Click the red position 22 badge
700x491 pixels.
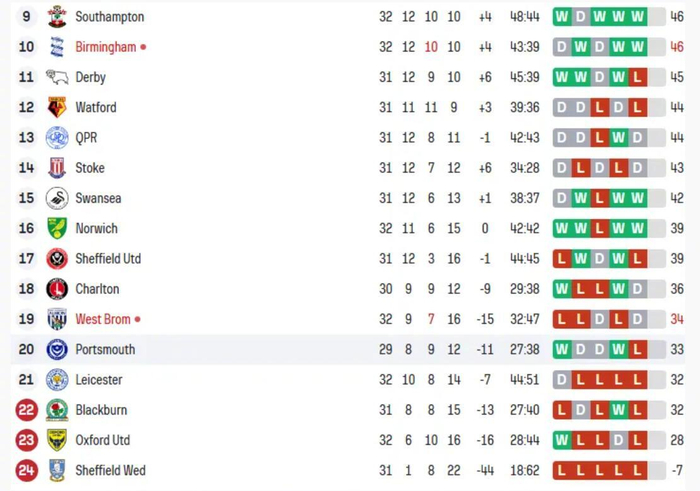pos(27,410)
